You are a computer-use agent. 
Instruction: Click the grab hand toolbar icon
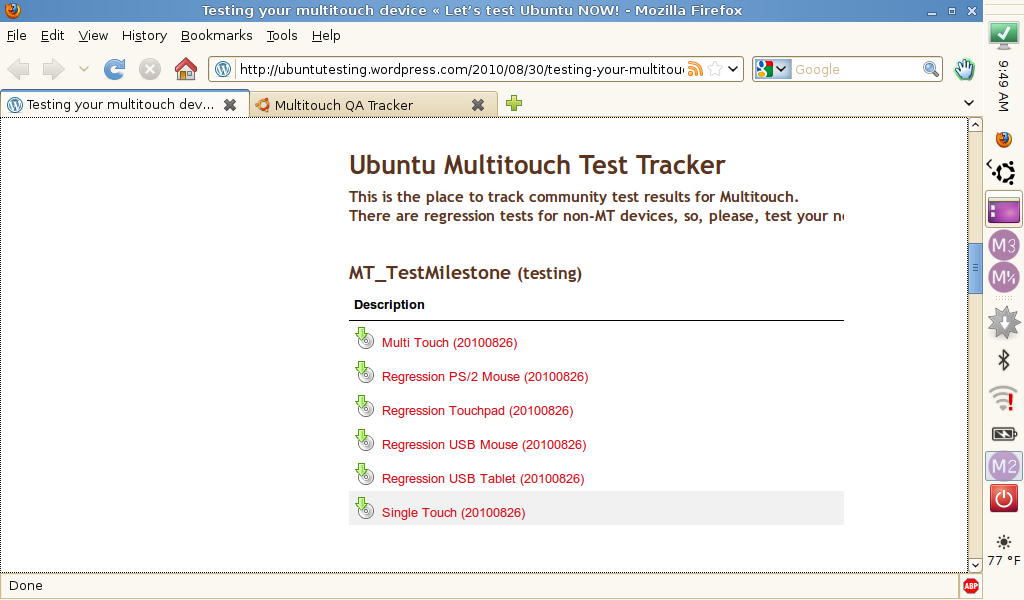pos(965,69)
